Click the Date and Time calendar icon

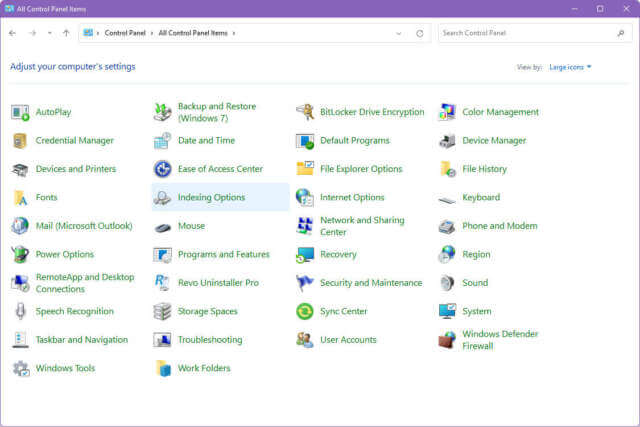pos(162,141)
